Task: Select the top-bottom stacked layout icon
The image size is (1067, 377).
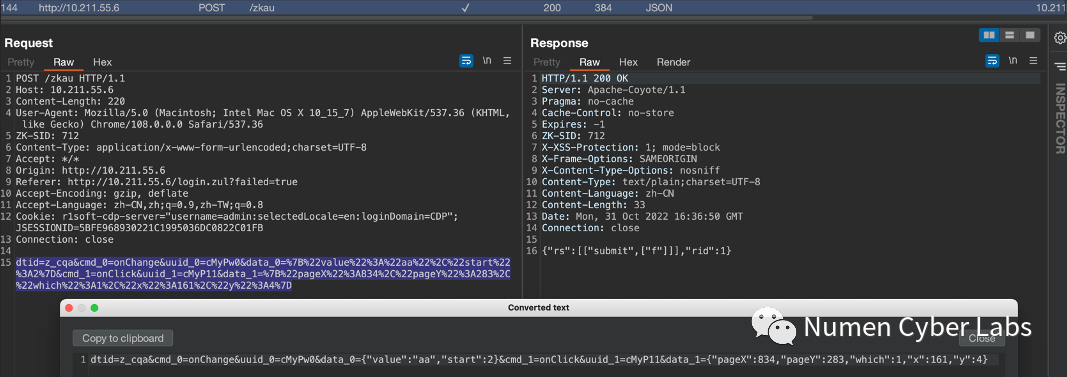Action: (1010, 35)
